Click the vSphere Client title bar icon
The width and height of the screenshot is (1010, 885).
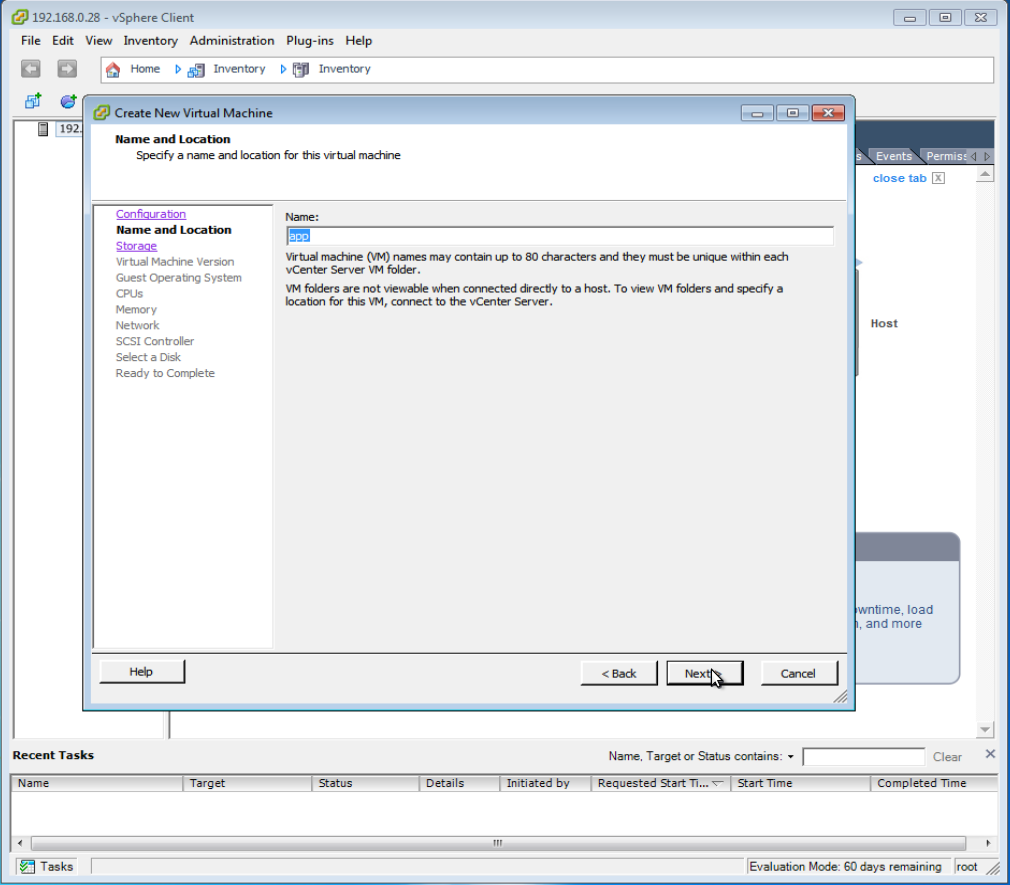pyautogui.click(x=20, y=17)
